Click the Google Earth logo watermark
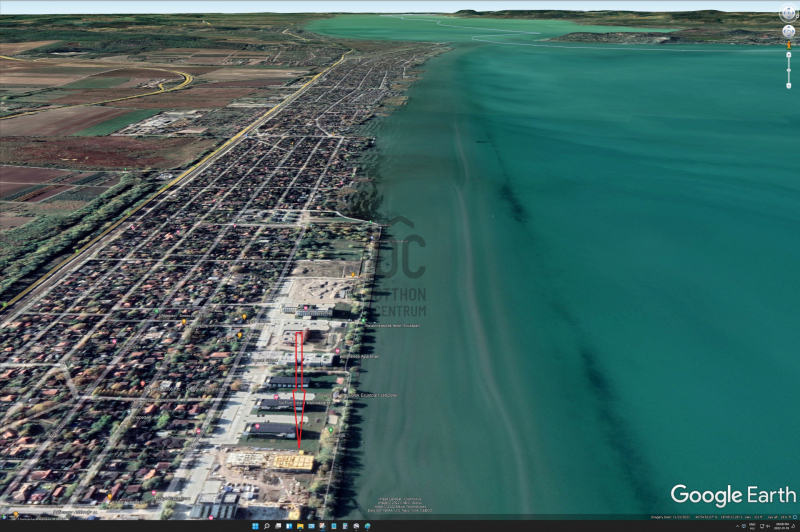The image size is (800, 532). click(734, 494)
